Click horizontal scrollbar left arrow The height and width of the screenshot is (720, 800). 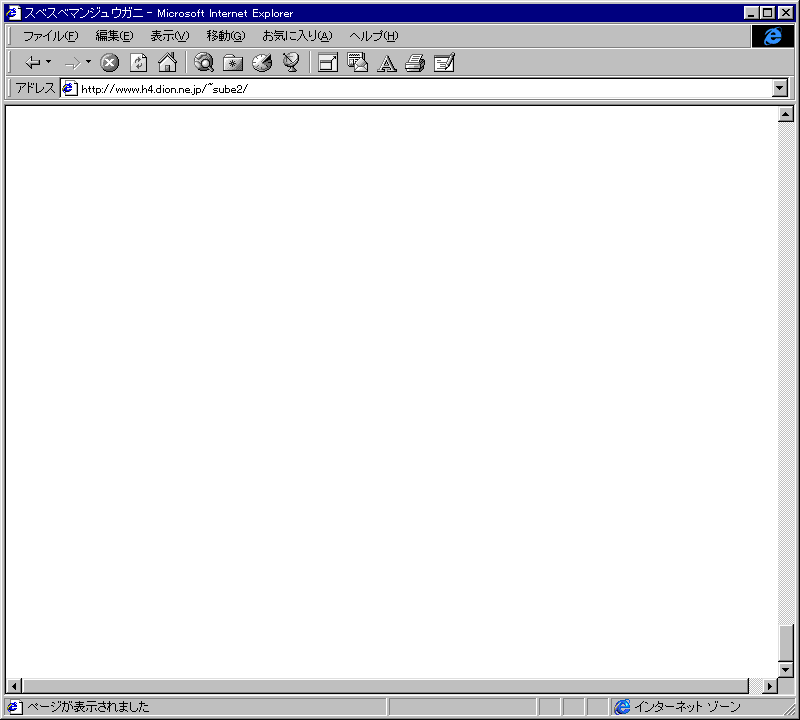tap(14, 686)
